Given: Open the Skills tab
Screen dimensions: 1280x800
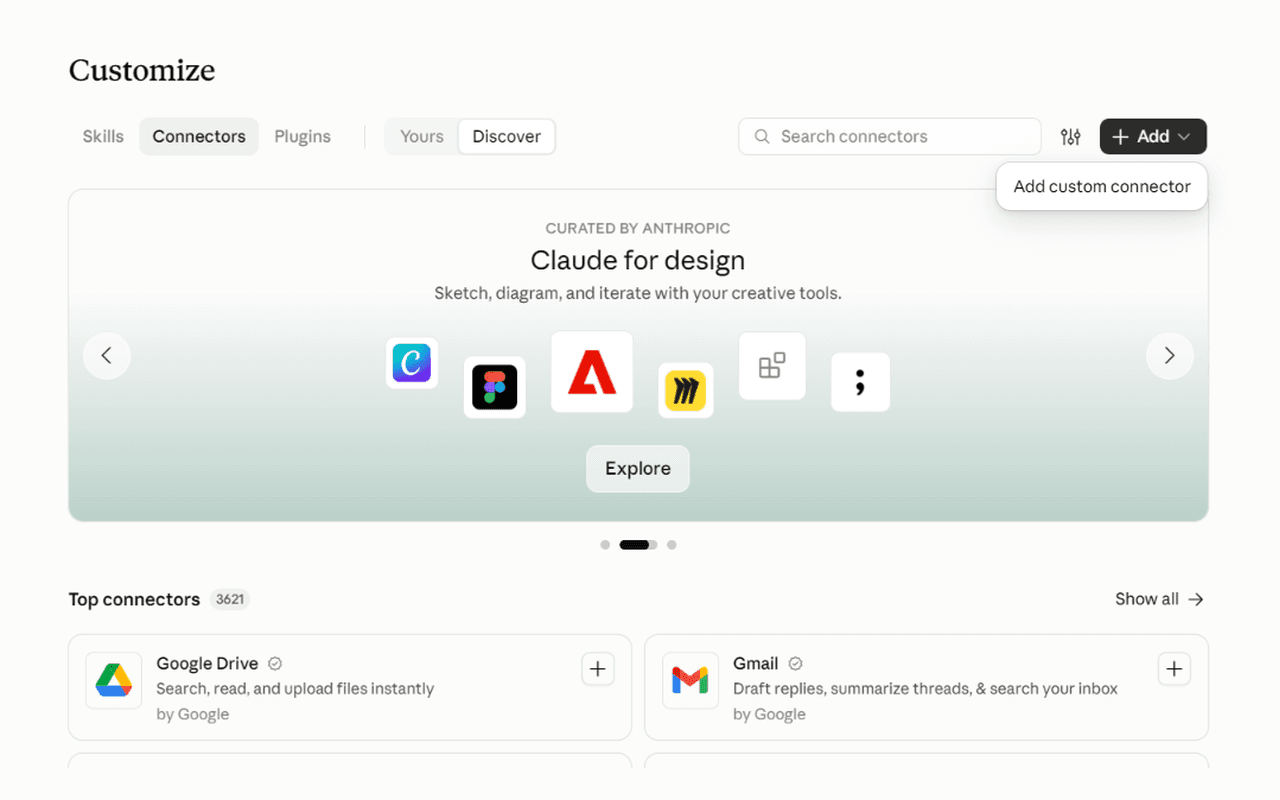Looking at the screenshot, I should (103, 137).
